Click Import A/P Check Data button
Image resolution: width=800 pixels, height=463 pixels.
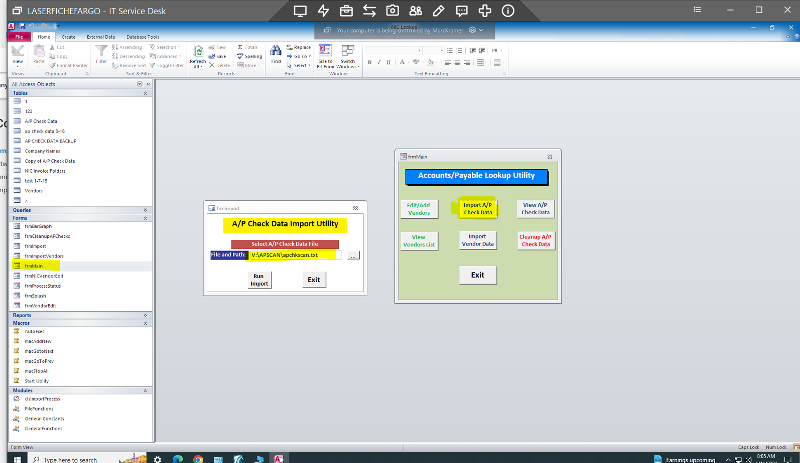click(478, 209)
